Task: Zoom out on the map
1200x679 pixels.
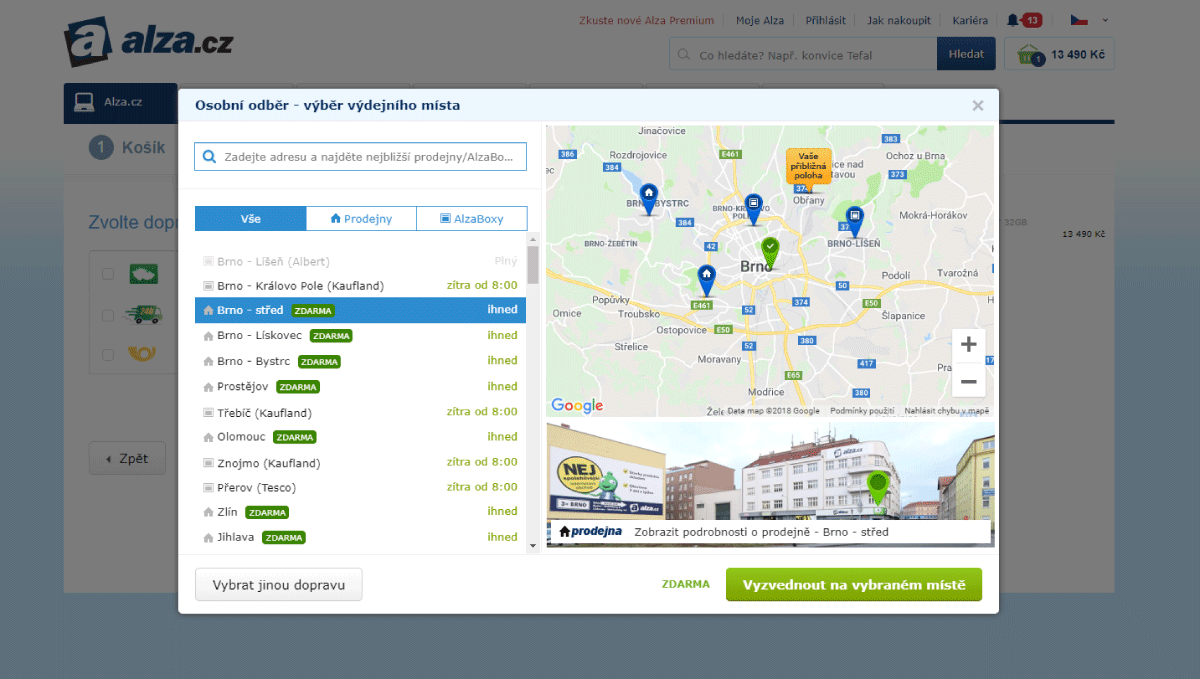Action: 968,380
